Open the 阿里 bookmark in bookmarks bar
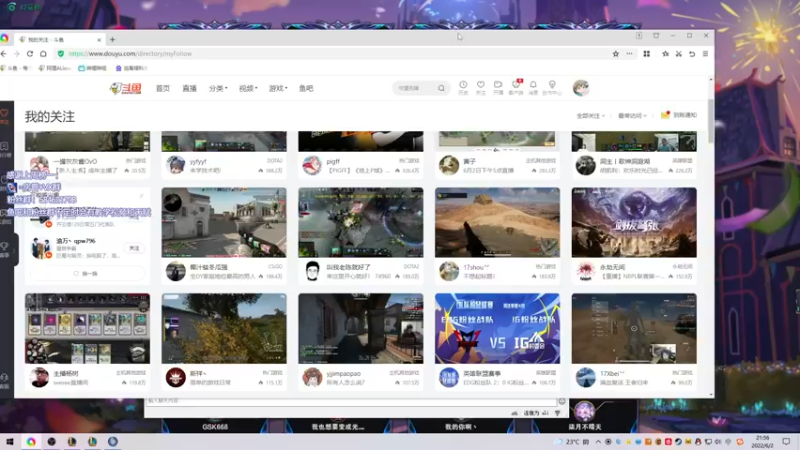Screen dimensions: 800x450 click(x=55, y=68)
